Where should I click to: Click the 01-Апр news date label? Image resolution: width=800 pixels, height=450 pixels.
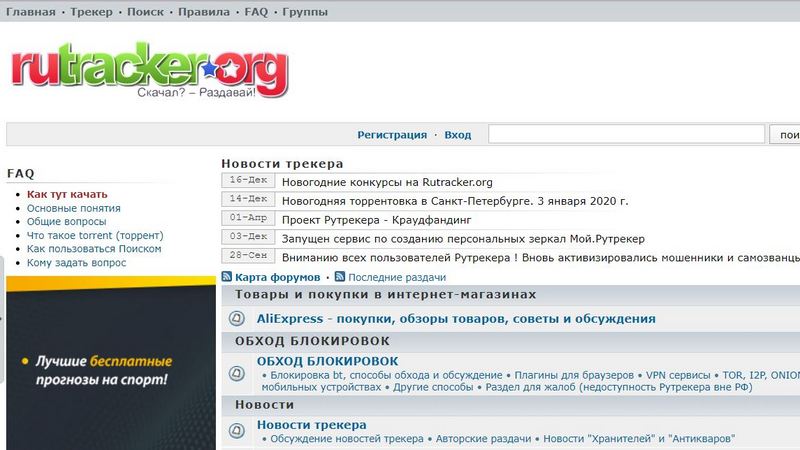[248, 218]
